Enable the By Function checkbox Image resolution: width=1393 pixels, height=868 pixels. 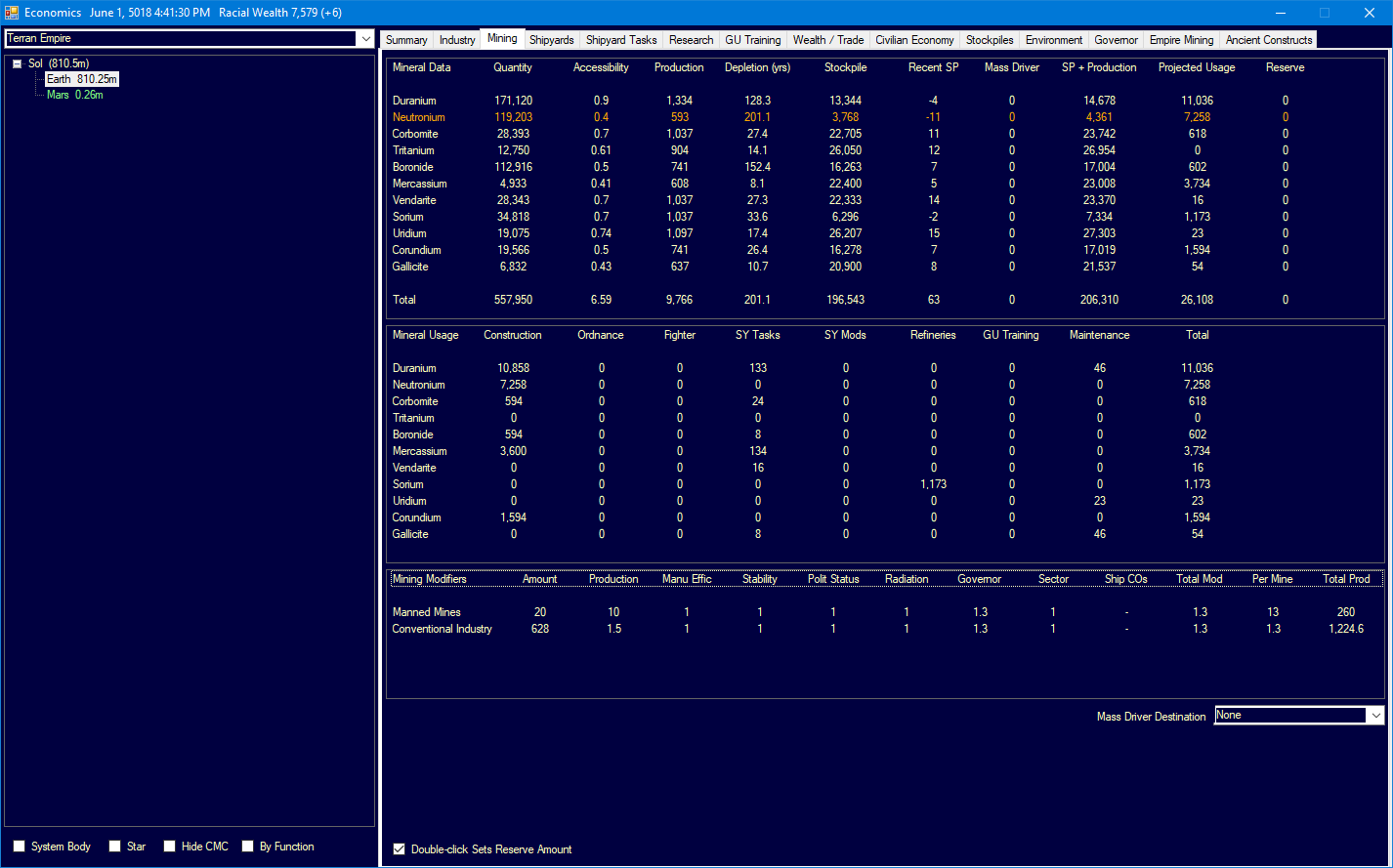coord(248,847)
